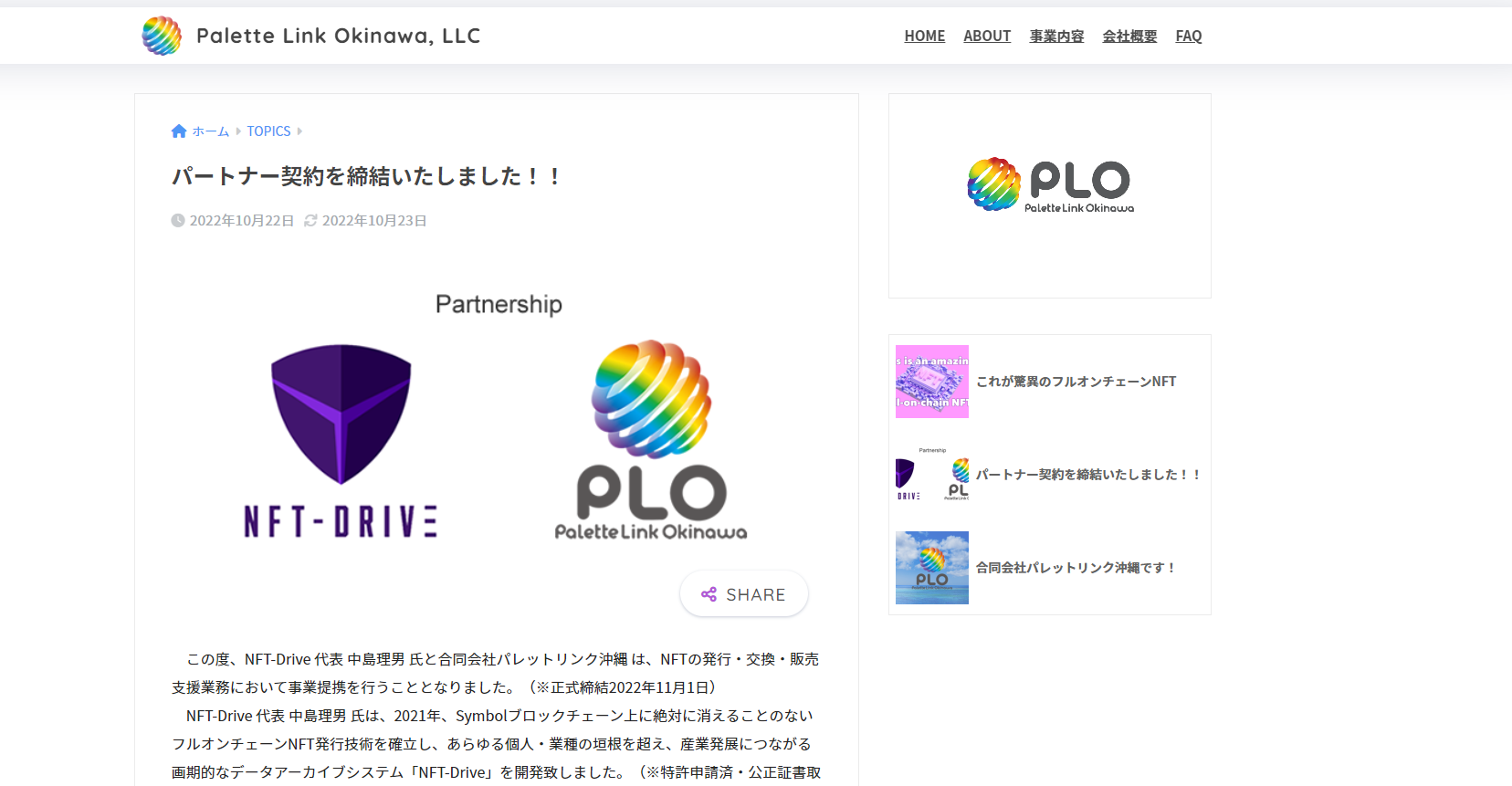Viewport: 1512px width, 786px height.
Task: Click the clock icon beside 2022年10月22日
Action: [x=178, y=221]
